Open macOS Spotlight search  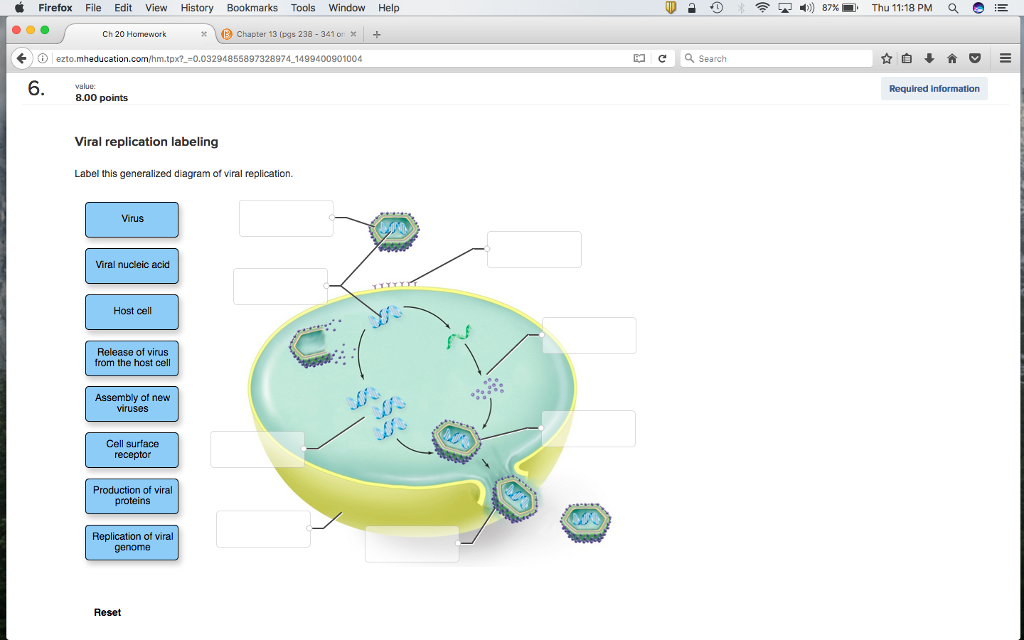tap(952, 8)
